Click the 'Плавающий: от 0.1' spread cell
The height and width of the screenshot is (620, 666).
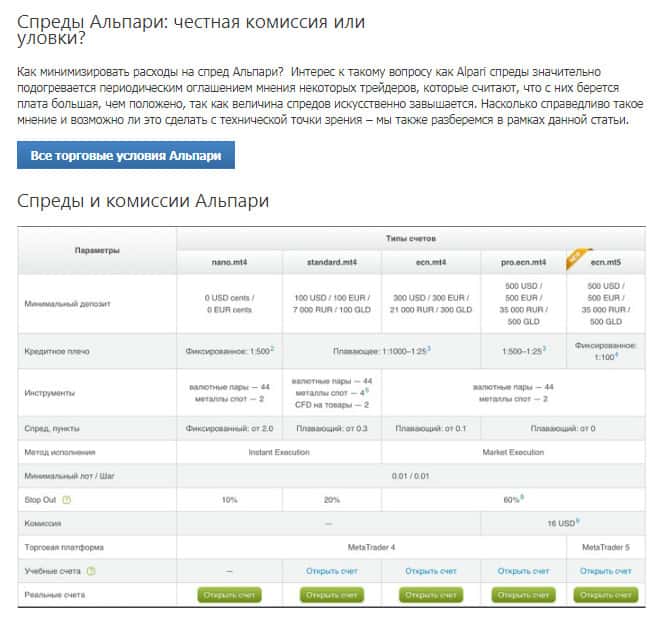(431, 428)
